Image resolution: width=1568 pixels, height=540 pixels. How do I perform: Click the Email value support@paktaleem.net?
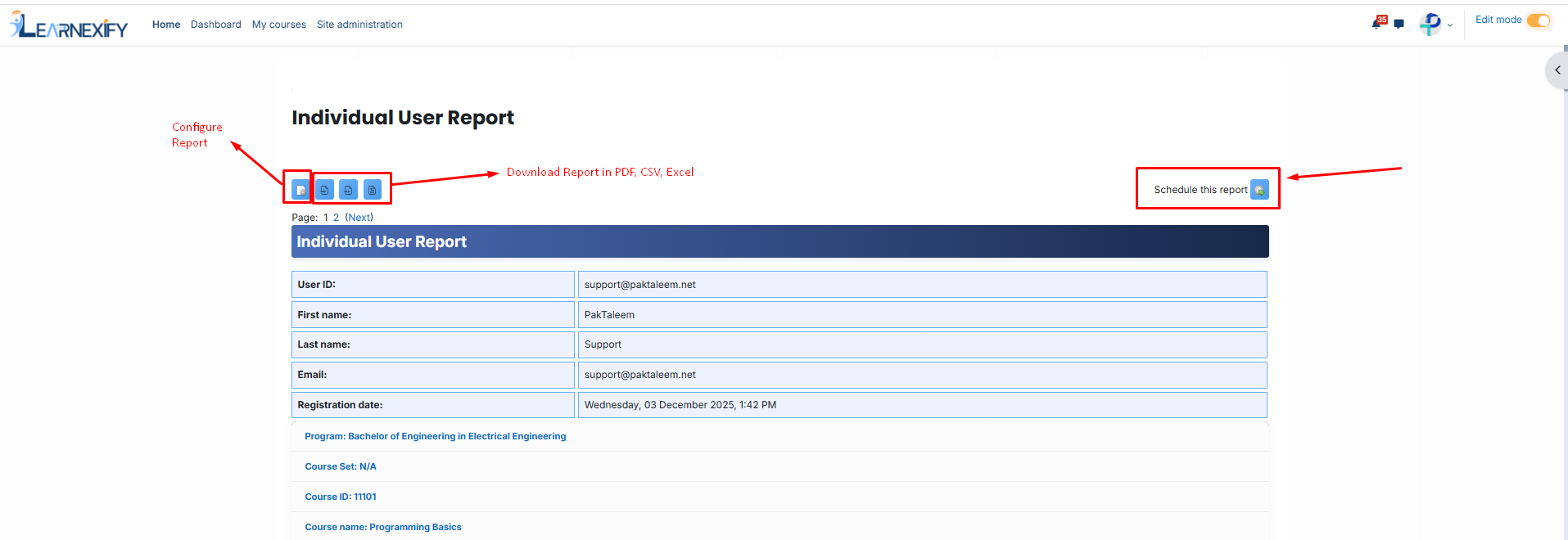[923, 375]
